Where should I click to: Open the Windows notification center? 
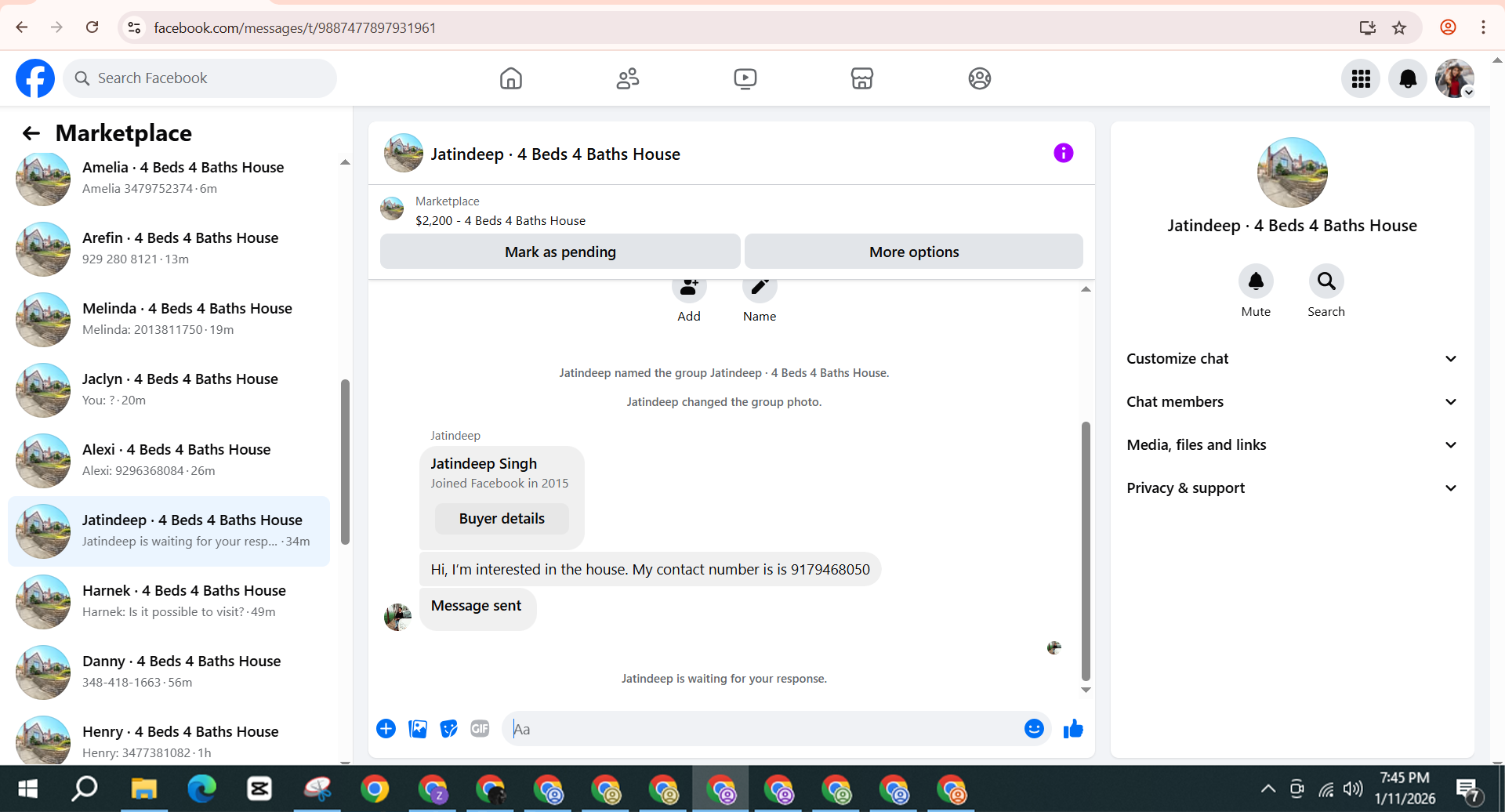pos(1467,790)
